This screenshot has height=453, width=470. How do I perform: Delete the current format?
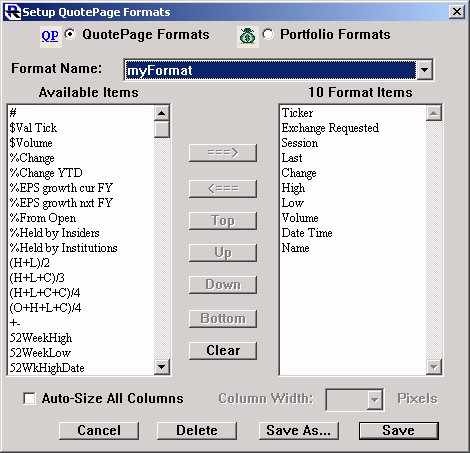click(x=197, y=431)
